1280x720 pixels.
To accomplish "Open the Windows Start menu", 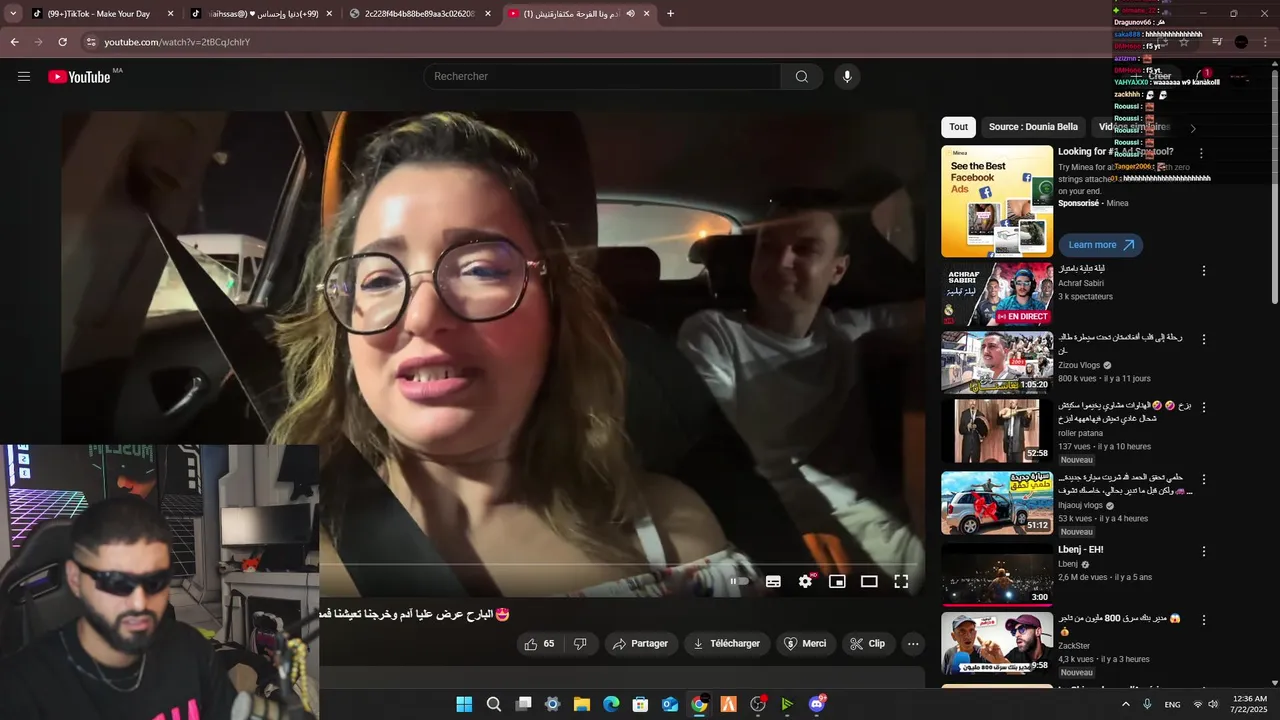I will point(464,704).
